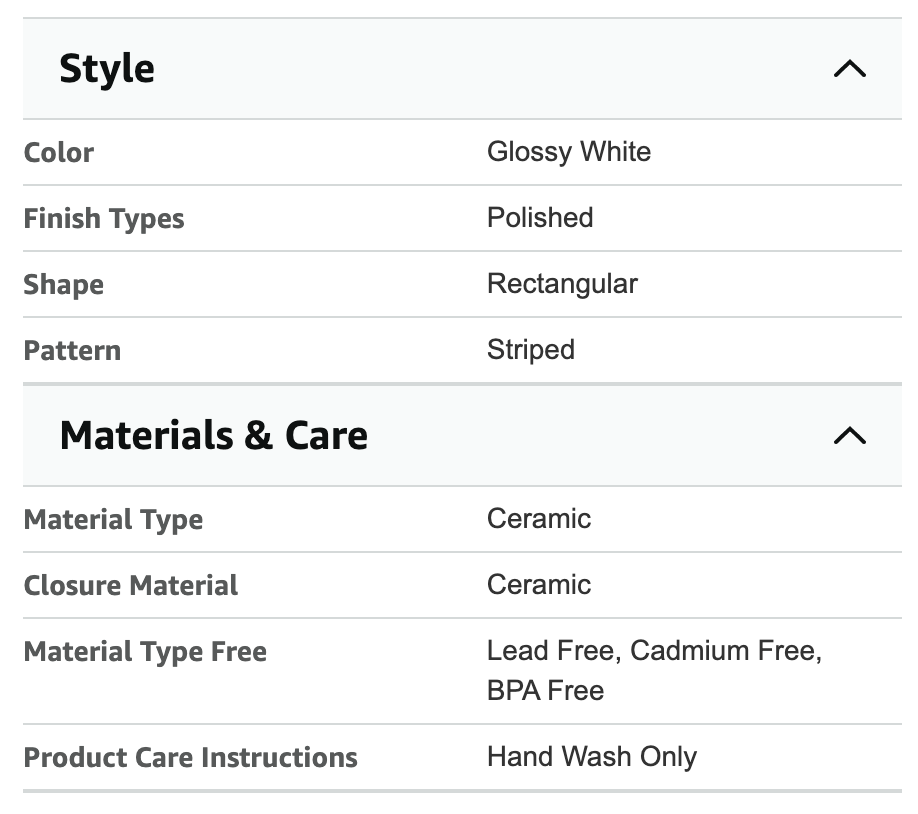Image resolution: width=918 pixels, height=814 pixels.
Task: Click the Glossy White value
Action: [568, 152]
